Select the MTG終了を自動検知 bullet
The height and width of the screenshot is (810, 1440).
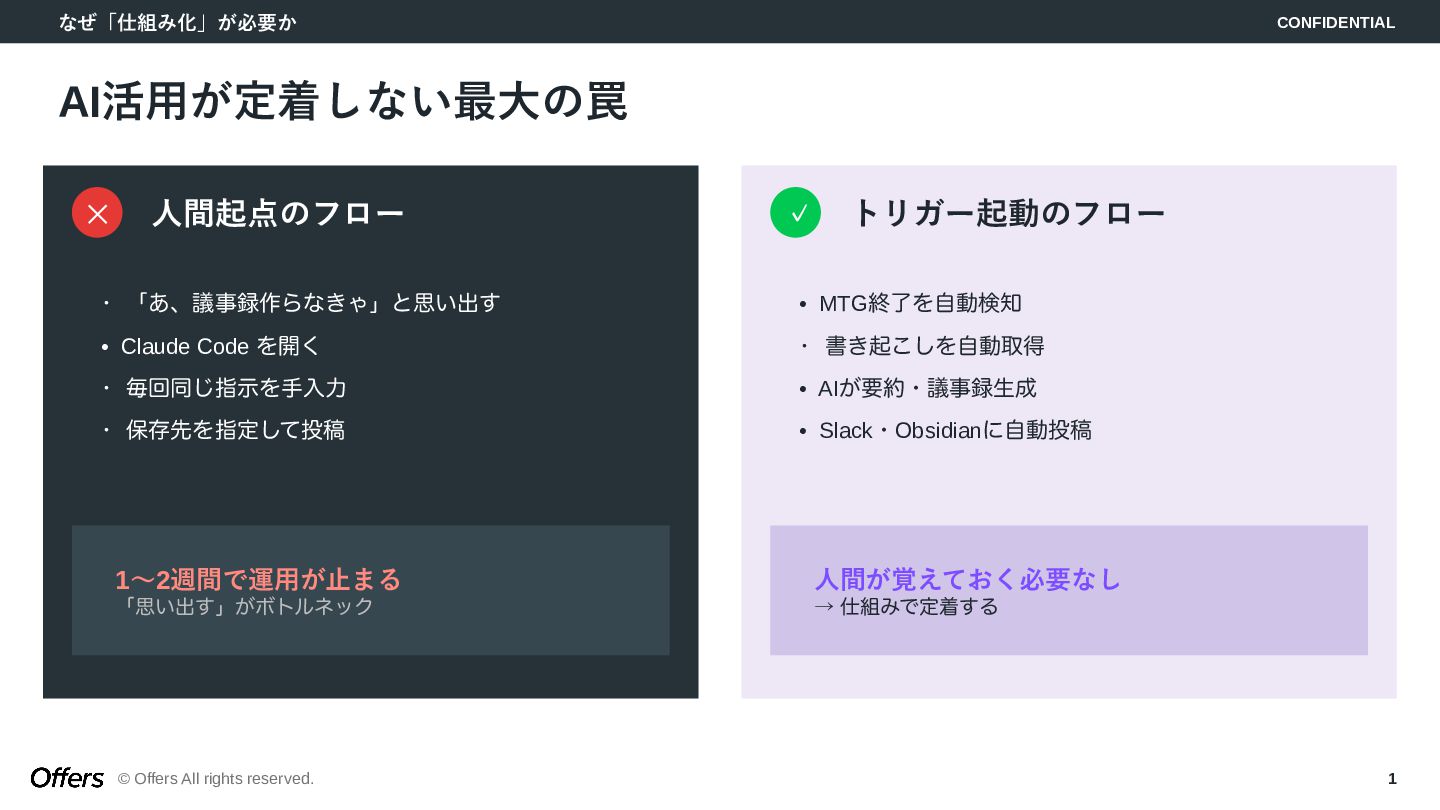pyautogui.click(x=920, y=303)
